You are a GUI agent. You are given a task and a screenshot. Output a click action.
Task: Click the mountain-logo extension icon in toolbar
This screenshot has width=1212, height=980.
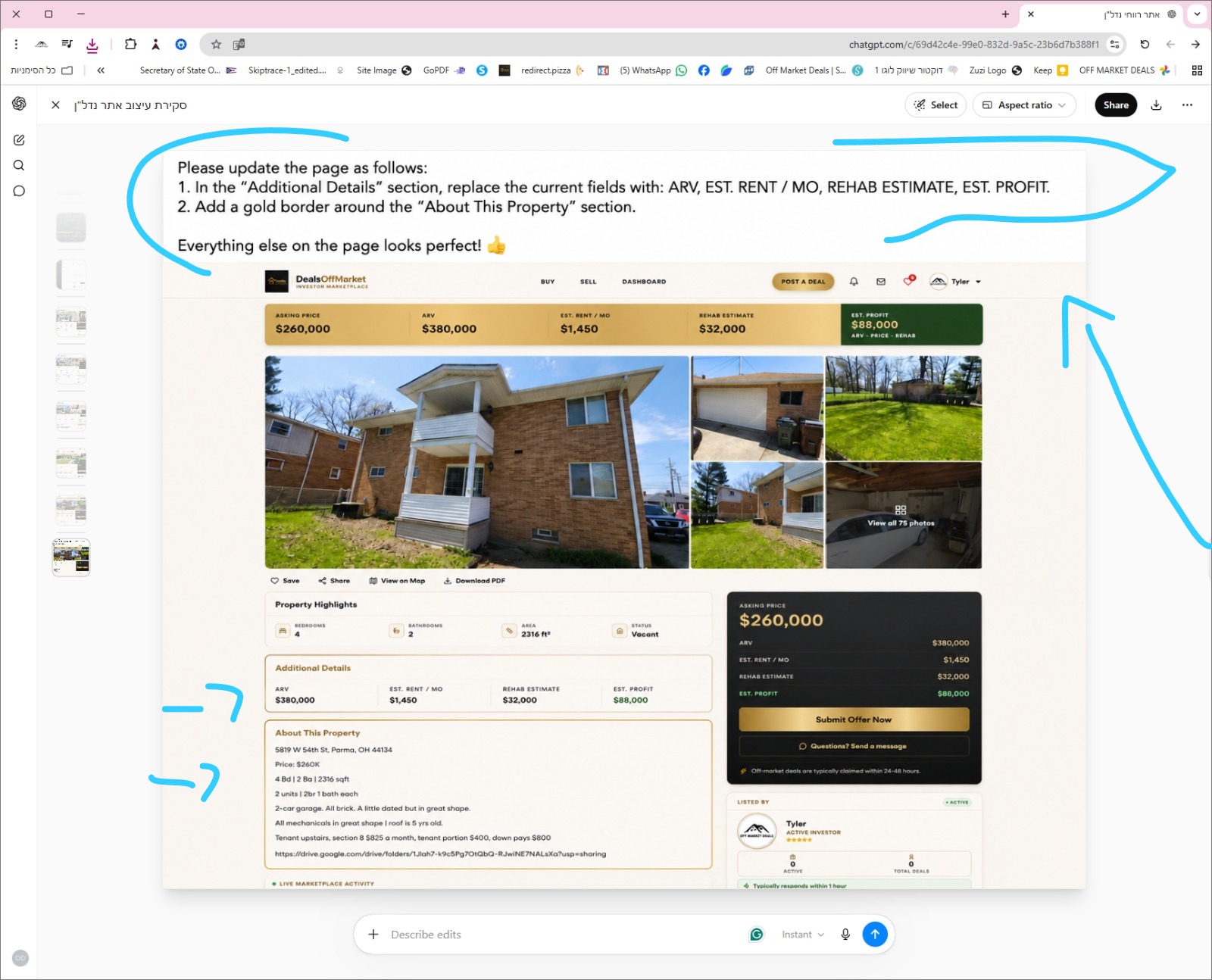[x=42, y=45]
